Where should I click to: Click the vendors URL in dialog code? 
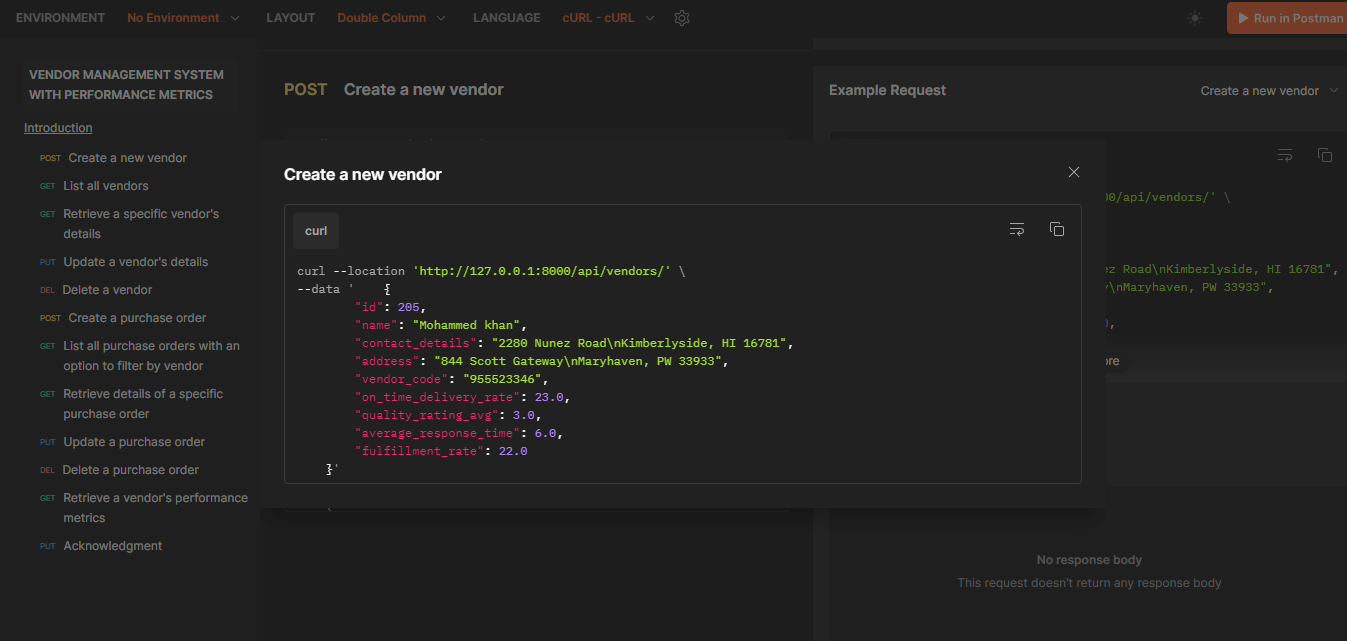point(541,271)
